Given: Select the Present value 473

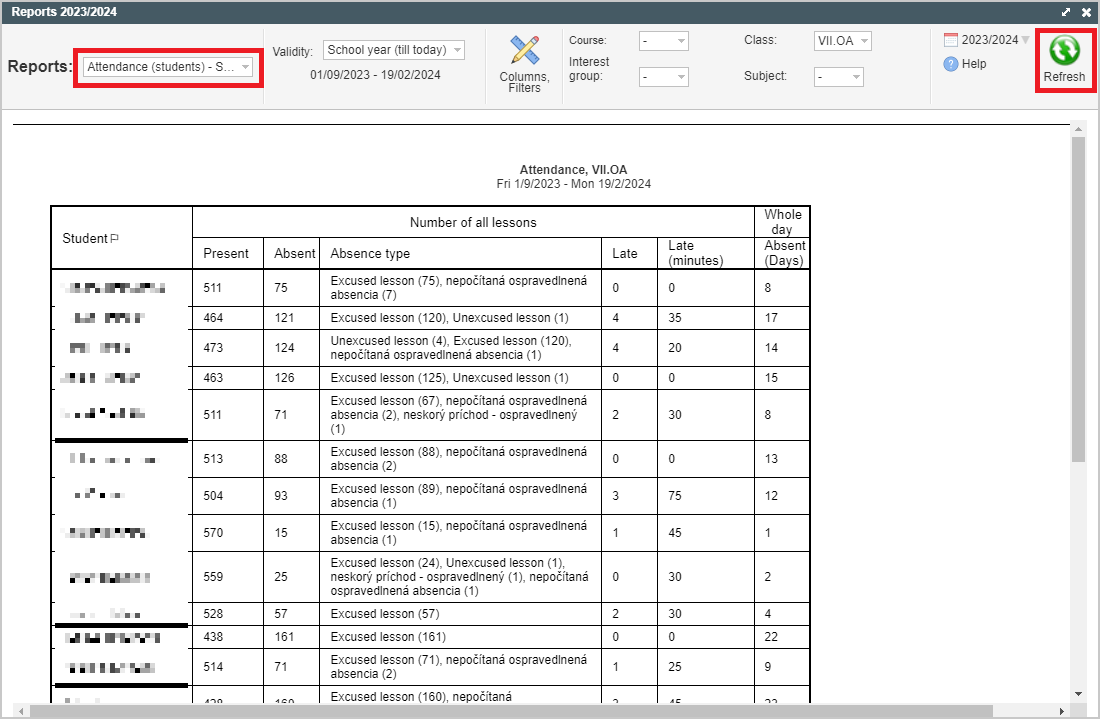Looking at the screenshot, I should click(x=213, y=348).
